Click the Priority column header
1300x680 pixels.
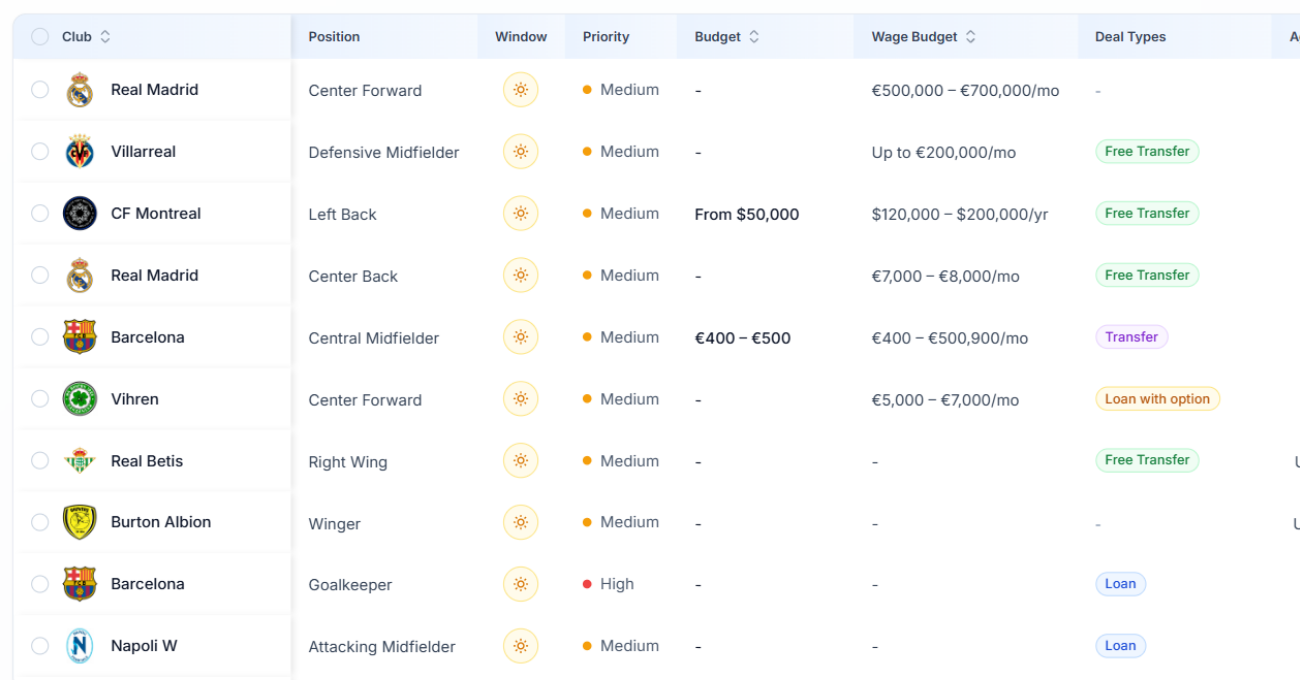[x=605, y=36]
